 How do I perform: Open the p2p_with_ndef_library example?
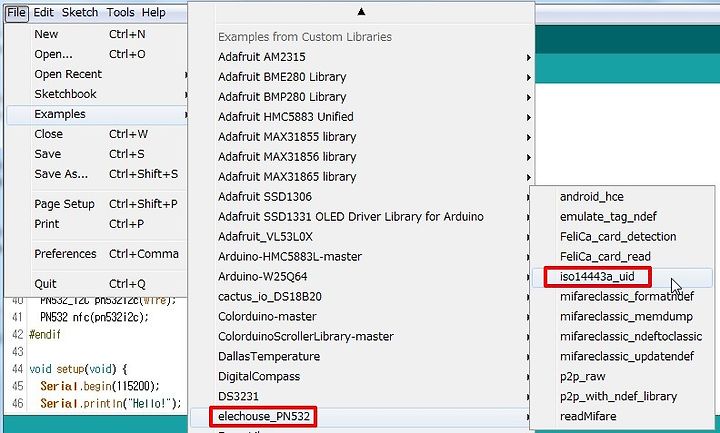(x=622, y=397)
